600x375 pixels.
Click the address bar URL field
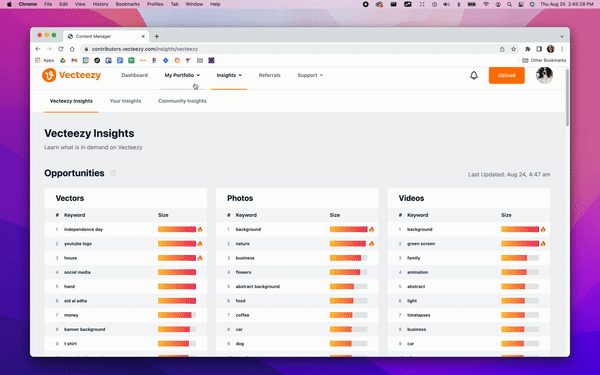(289, 49)
